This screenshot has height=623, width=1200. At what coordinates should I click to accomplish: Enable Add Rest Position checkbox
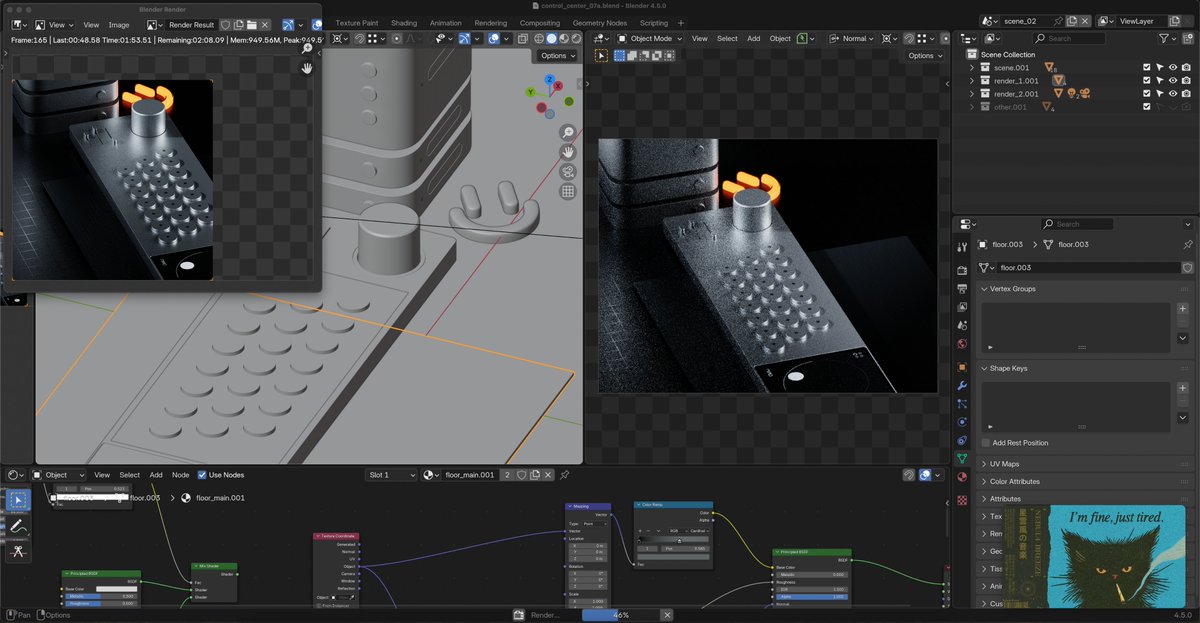tap(986, 443)
